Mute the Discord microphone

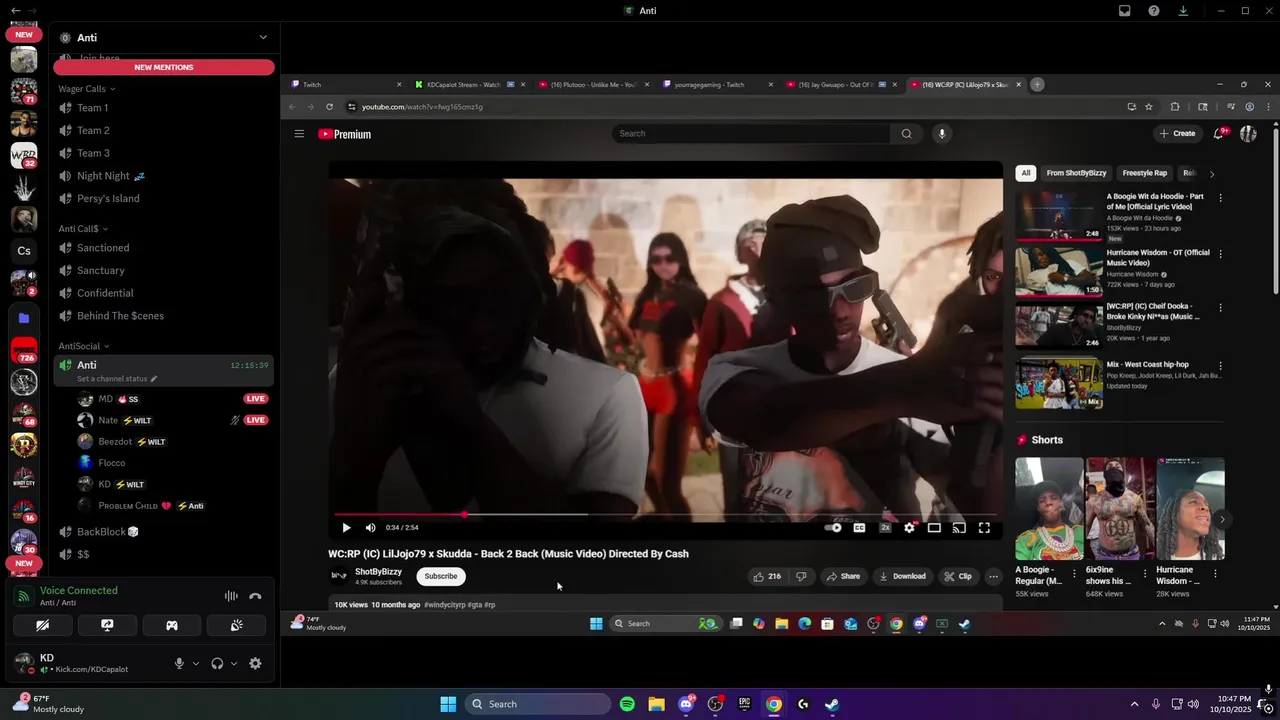pos(180,663)
